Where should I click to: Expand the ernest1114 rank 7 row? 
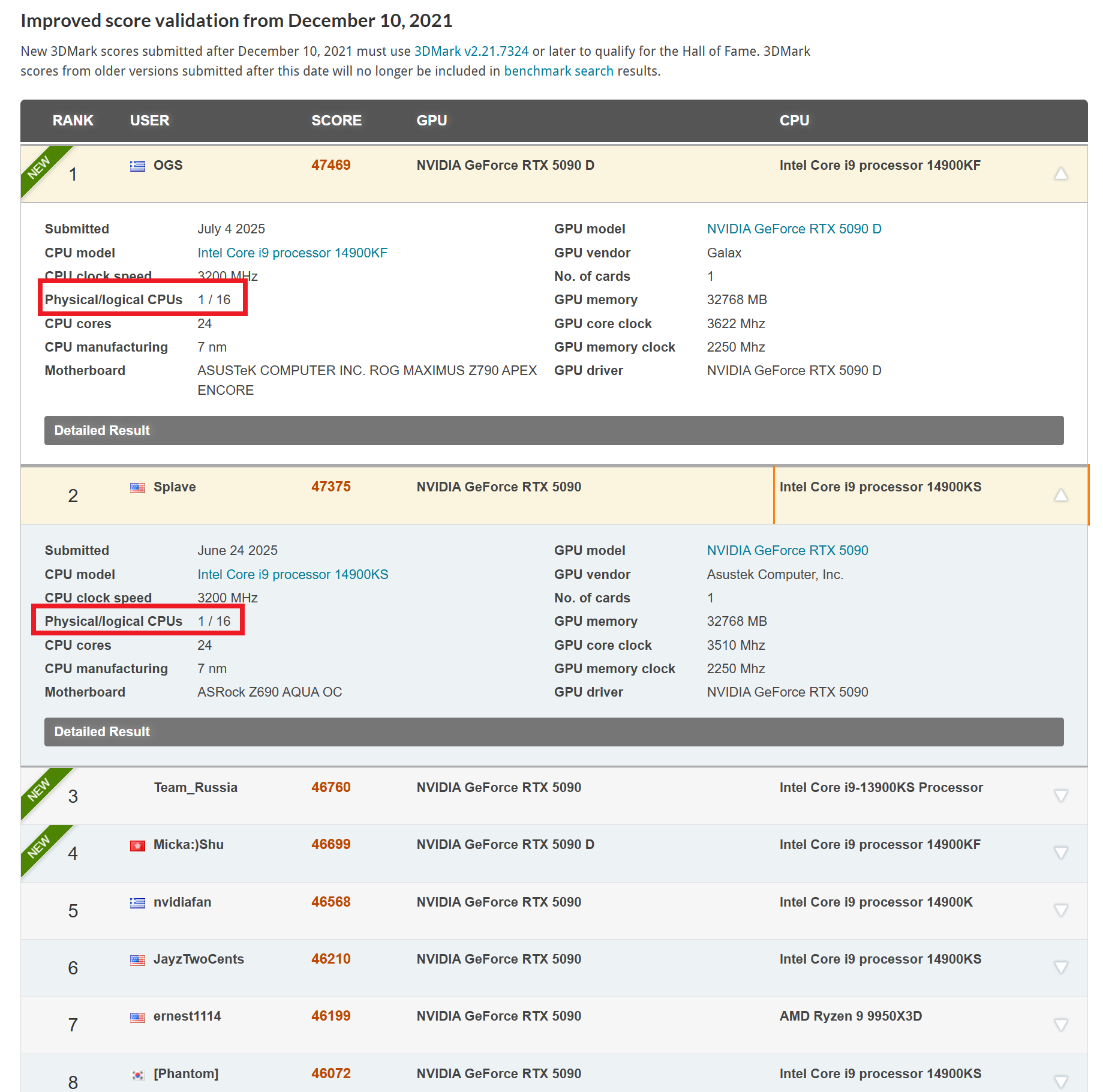tap(1060, 1024)
